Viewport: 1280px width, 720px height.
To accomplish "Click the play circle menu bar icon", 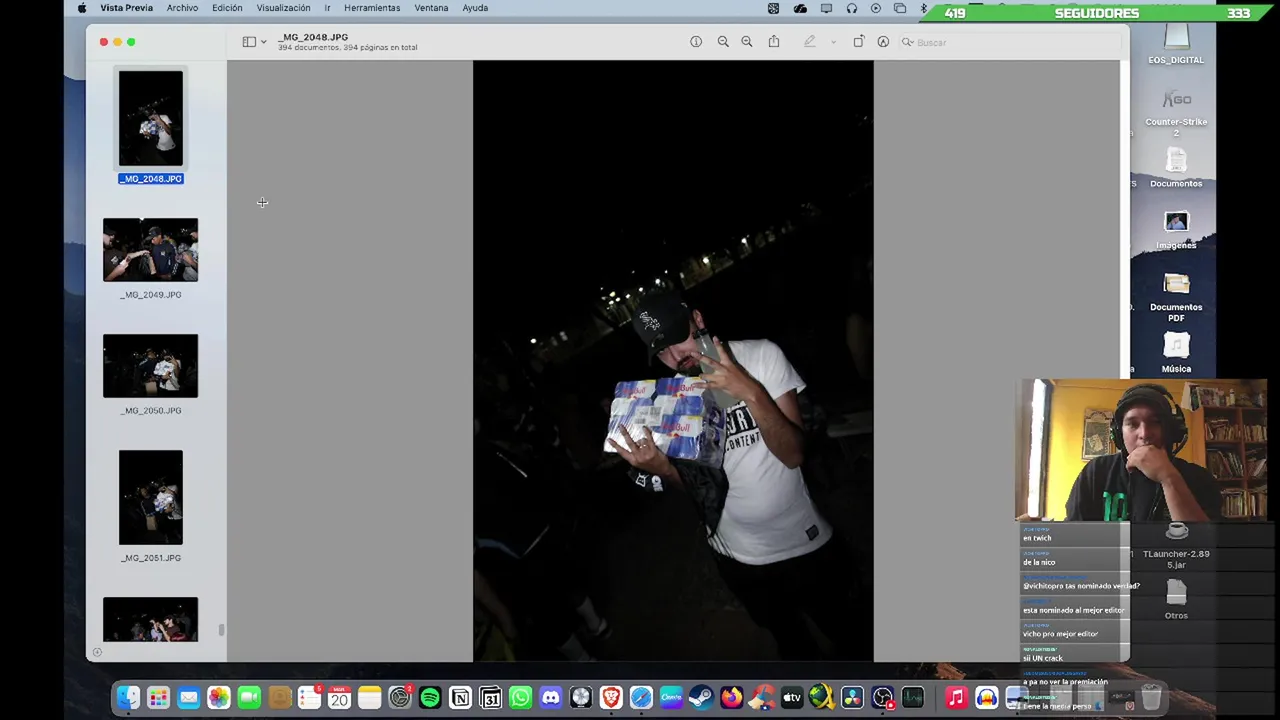I will (x=876, y=8).
